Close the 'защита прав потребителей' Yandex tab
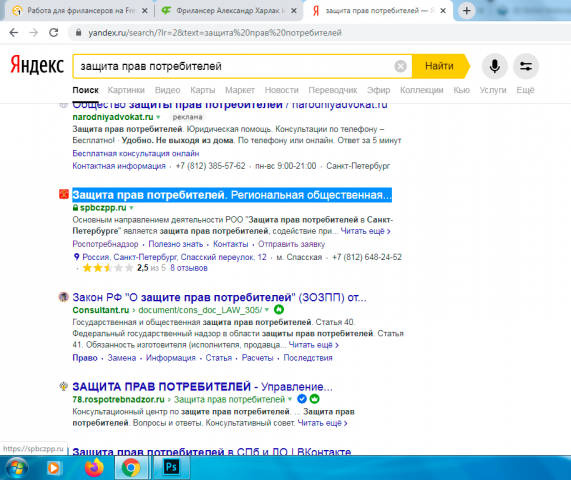This screenshot has height=480, width=571. 443,11
